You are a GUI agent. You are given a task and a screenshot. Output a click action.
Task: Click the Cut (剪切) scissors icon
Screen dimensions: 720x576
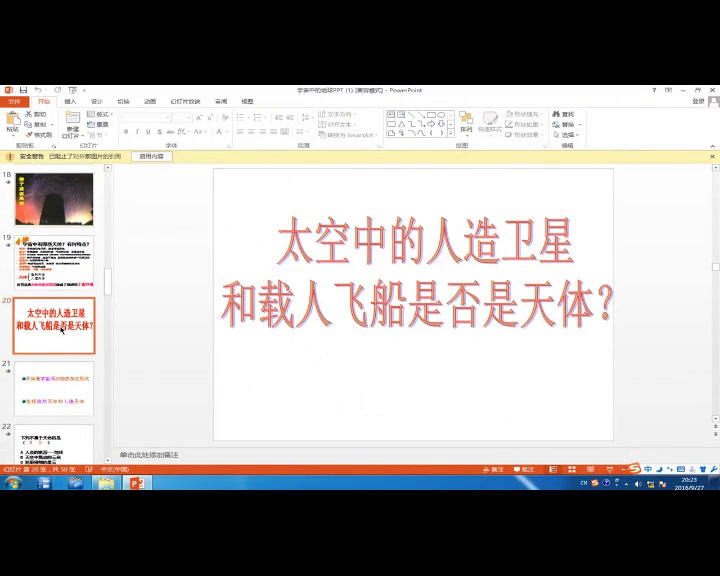tap(29, 114)
